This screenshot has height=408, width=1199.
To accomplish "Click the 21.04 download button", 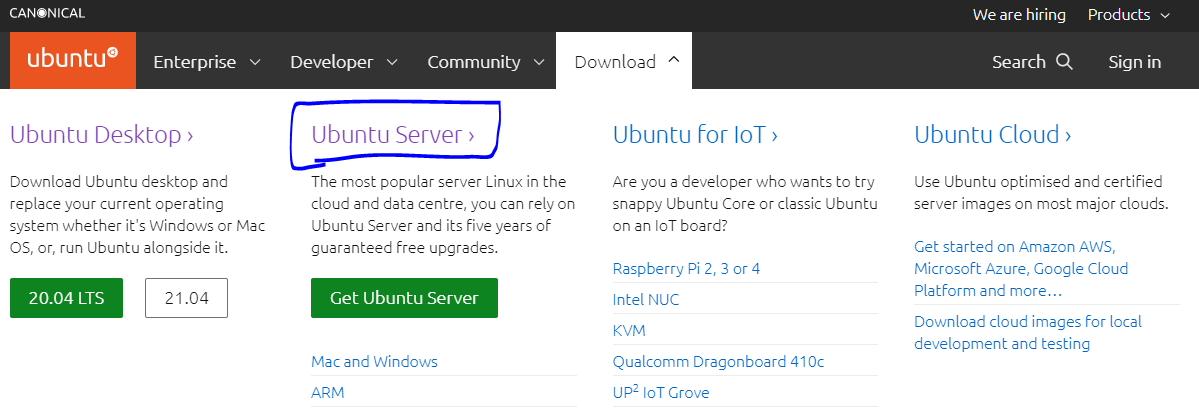I will pos(187,298).
